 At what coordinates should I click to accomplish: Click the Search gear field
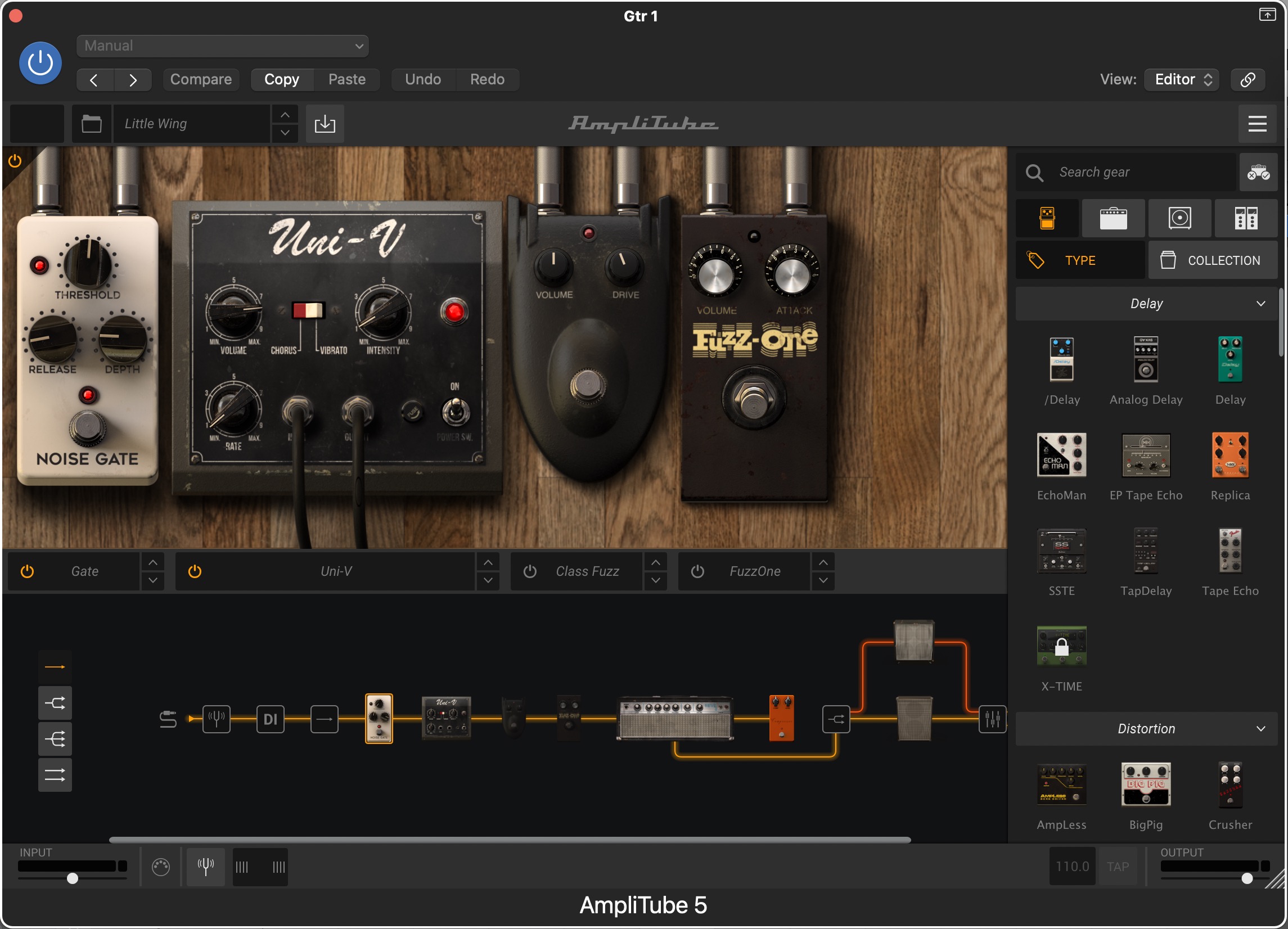1127,172
